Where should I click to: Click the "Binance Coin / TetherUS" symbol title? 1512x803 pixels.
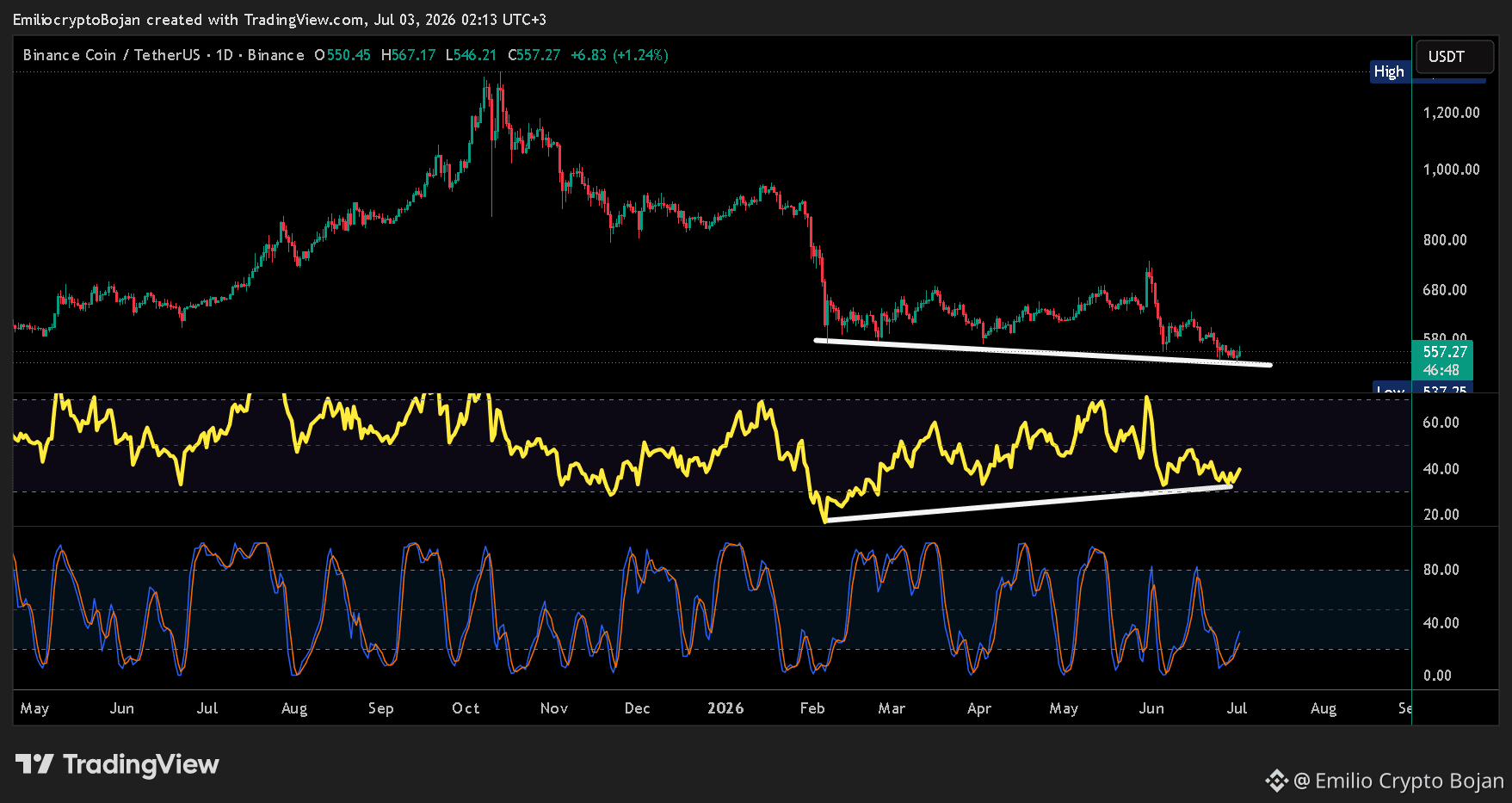[112, 55]
